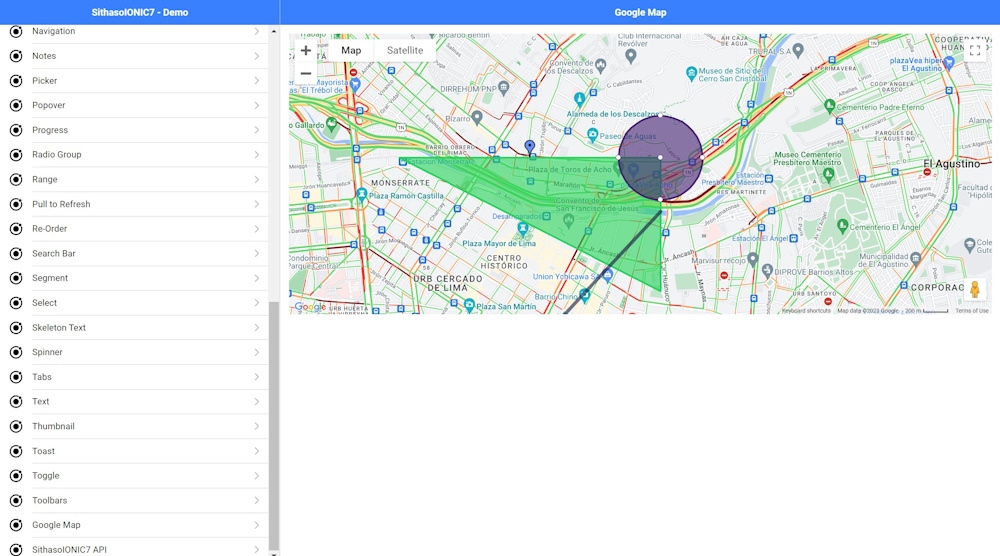
Task: Click the radio icon beside Search Bar
Action: point(16,254)
